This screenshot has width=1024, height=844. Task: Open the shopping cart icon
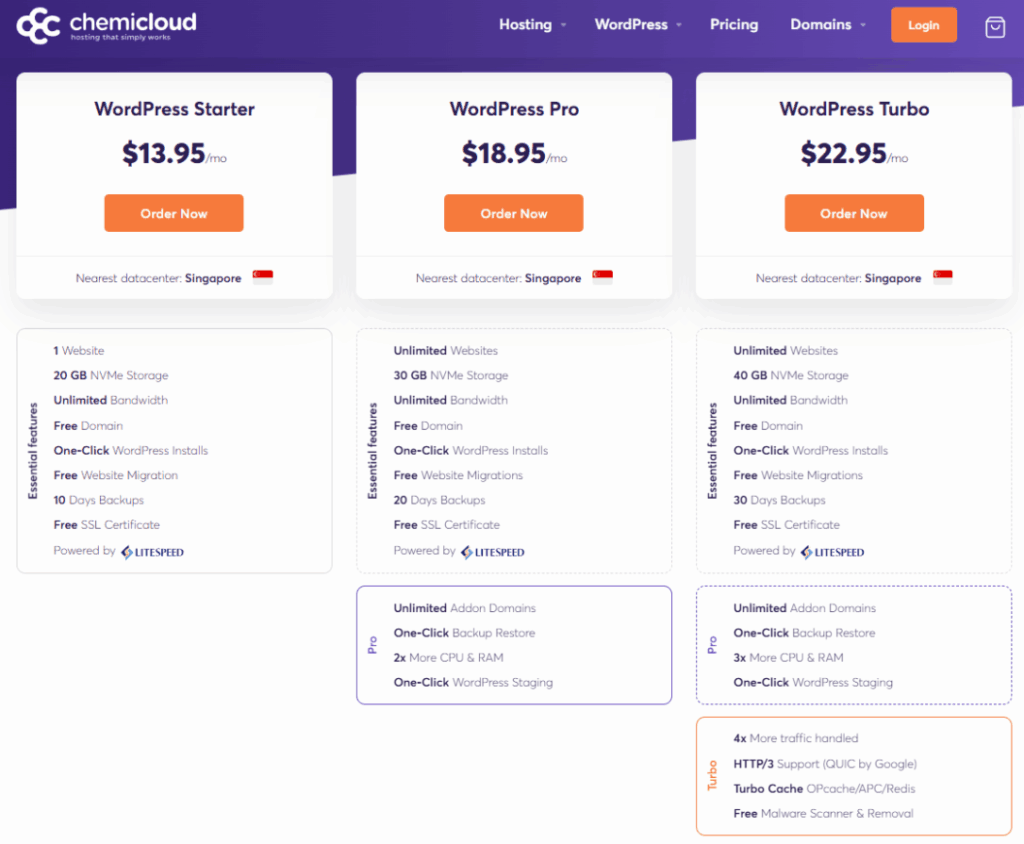[x=995, y=27]
